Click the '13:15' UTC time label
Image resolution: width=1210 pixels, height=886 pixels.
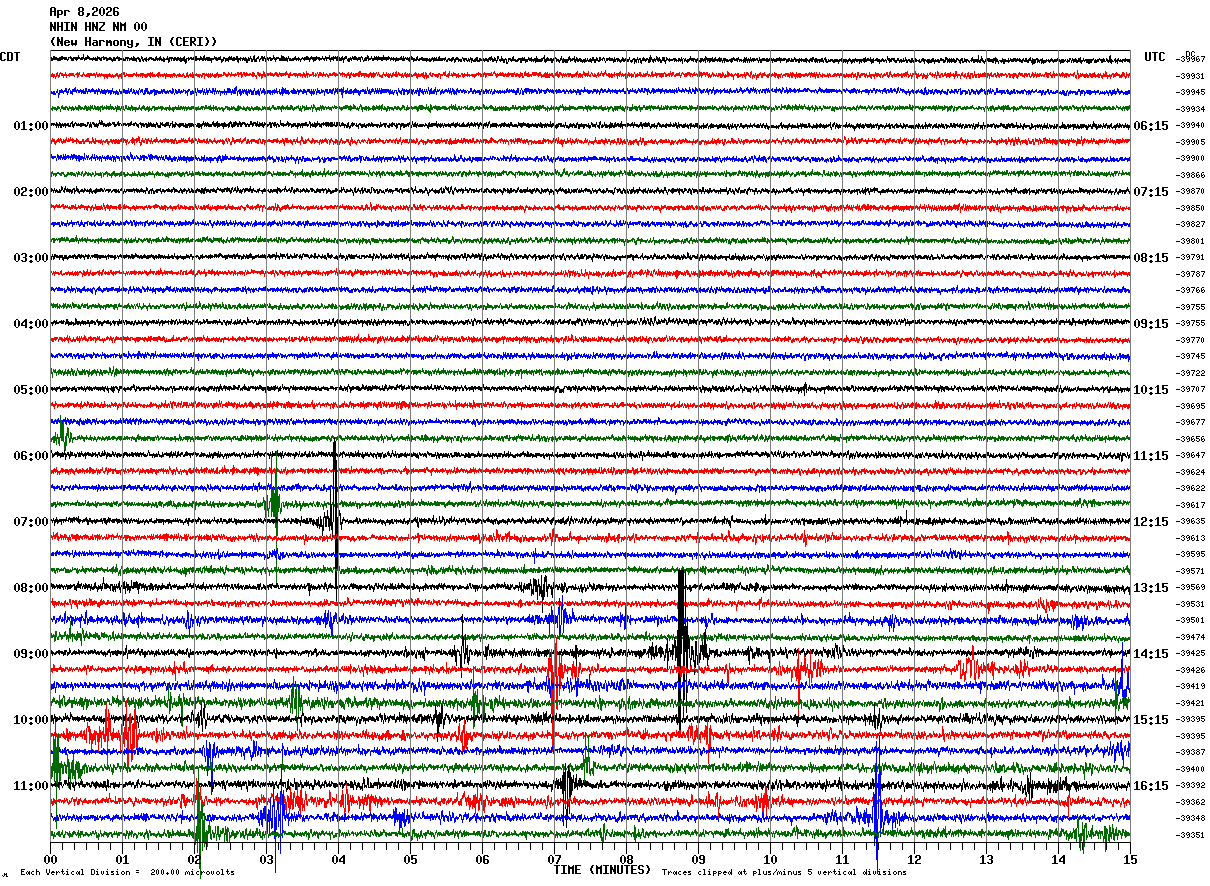click(1151, 588)
